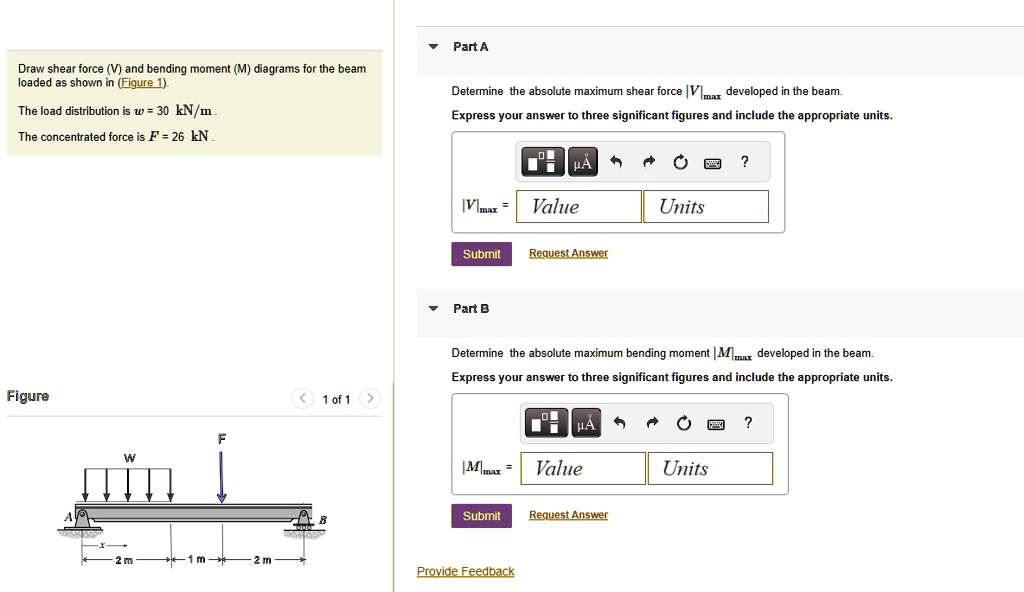Click the Units field in Part B
The width and height of the screenshot is (1024, 592).
pyautogui.click(x=710, y=467)
